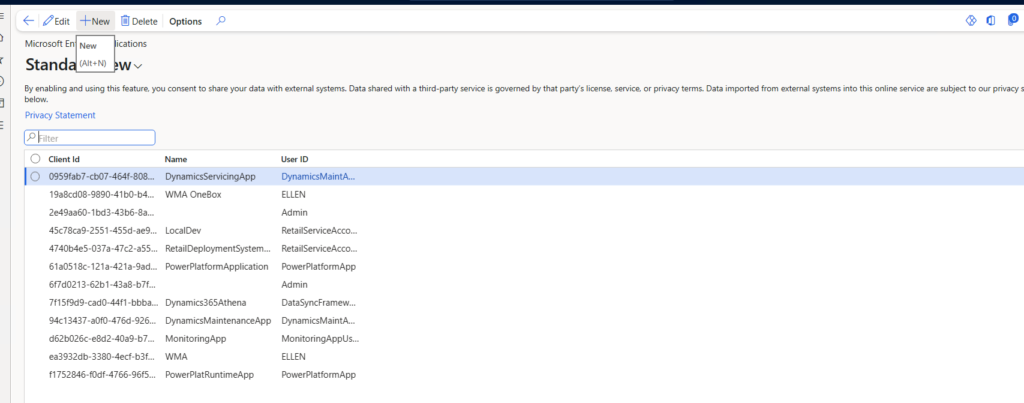Select the DynamicsServicingApp name cell
This screenshot has width=1024, height=403.
[x=210, y=176]
